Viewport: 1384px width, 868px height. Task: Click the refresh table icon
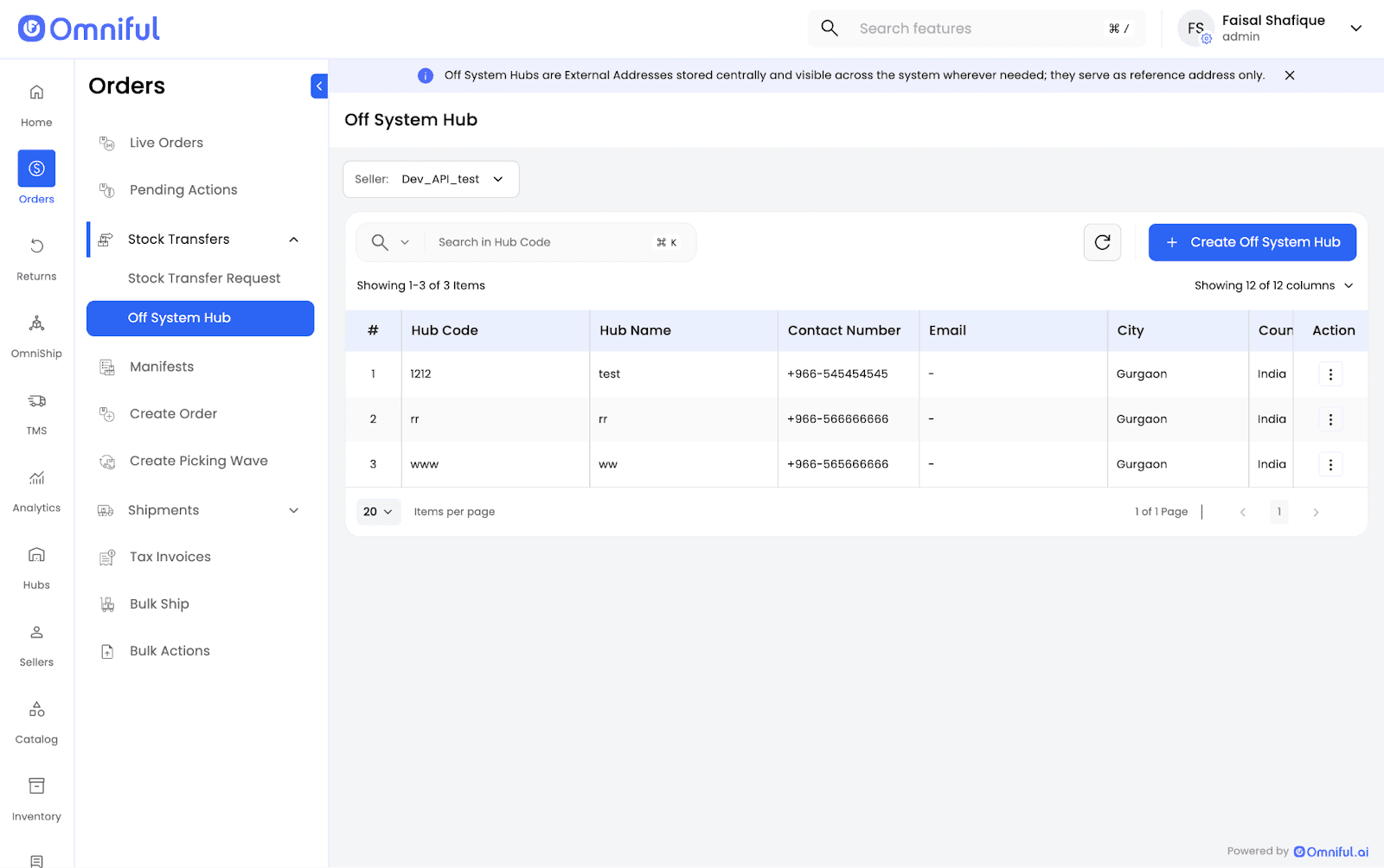(x=1102, y=242)
